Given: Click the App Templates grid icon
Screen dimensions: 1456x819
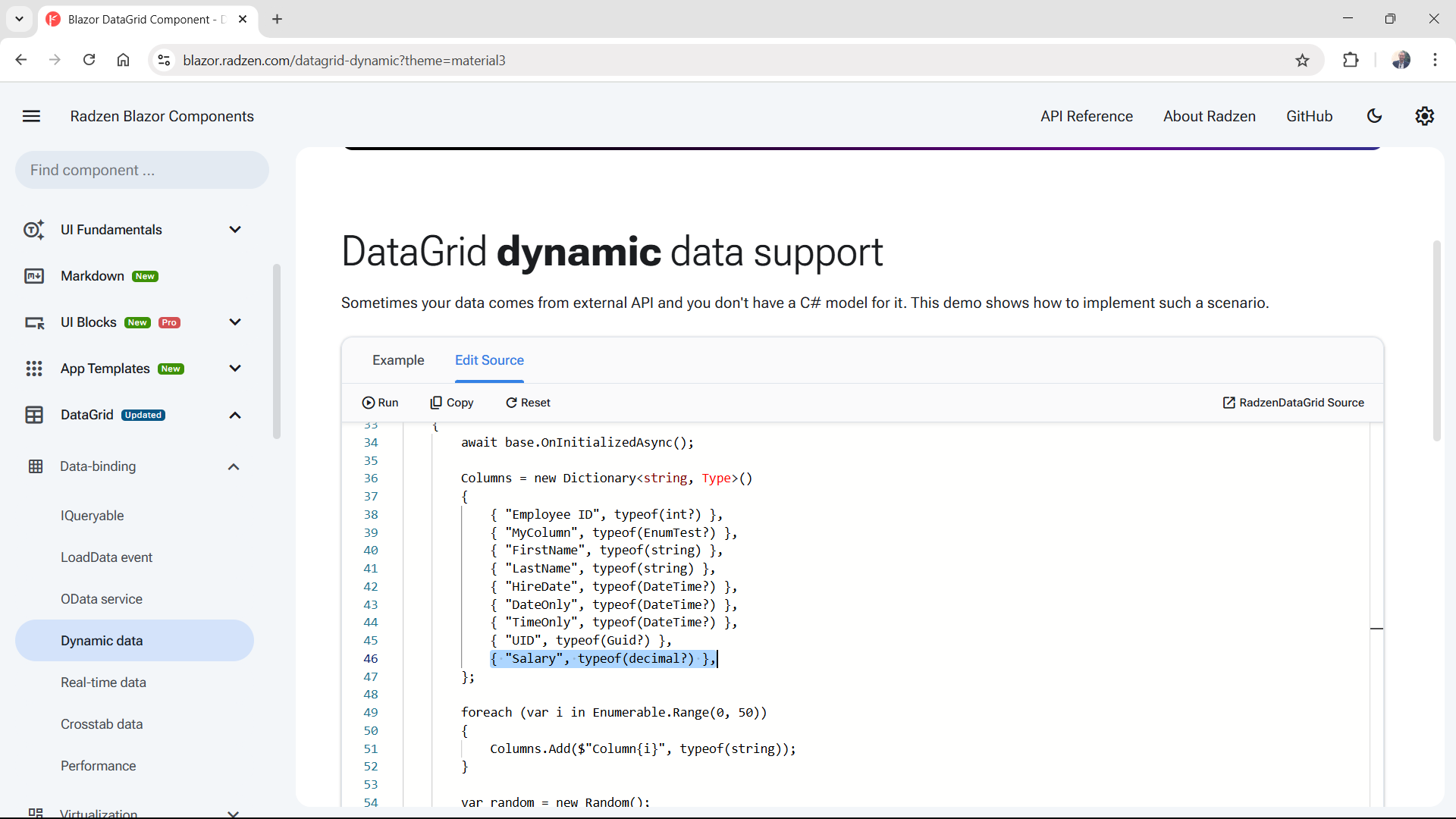Looking at the screenshot, I should [34, 369].
